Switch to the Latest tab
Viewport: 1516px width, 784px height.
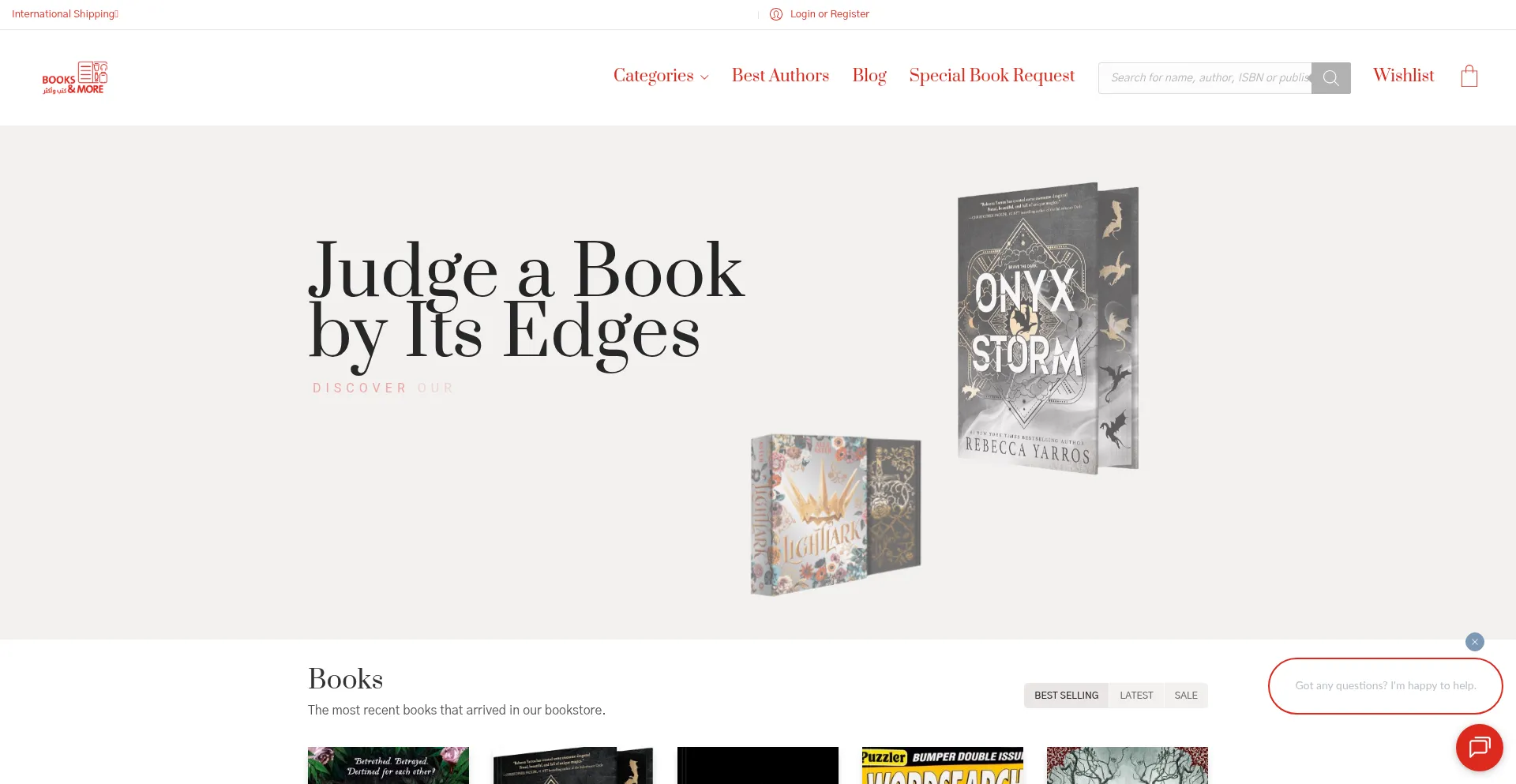tap(1136, 696)
